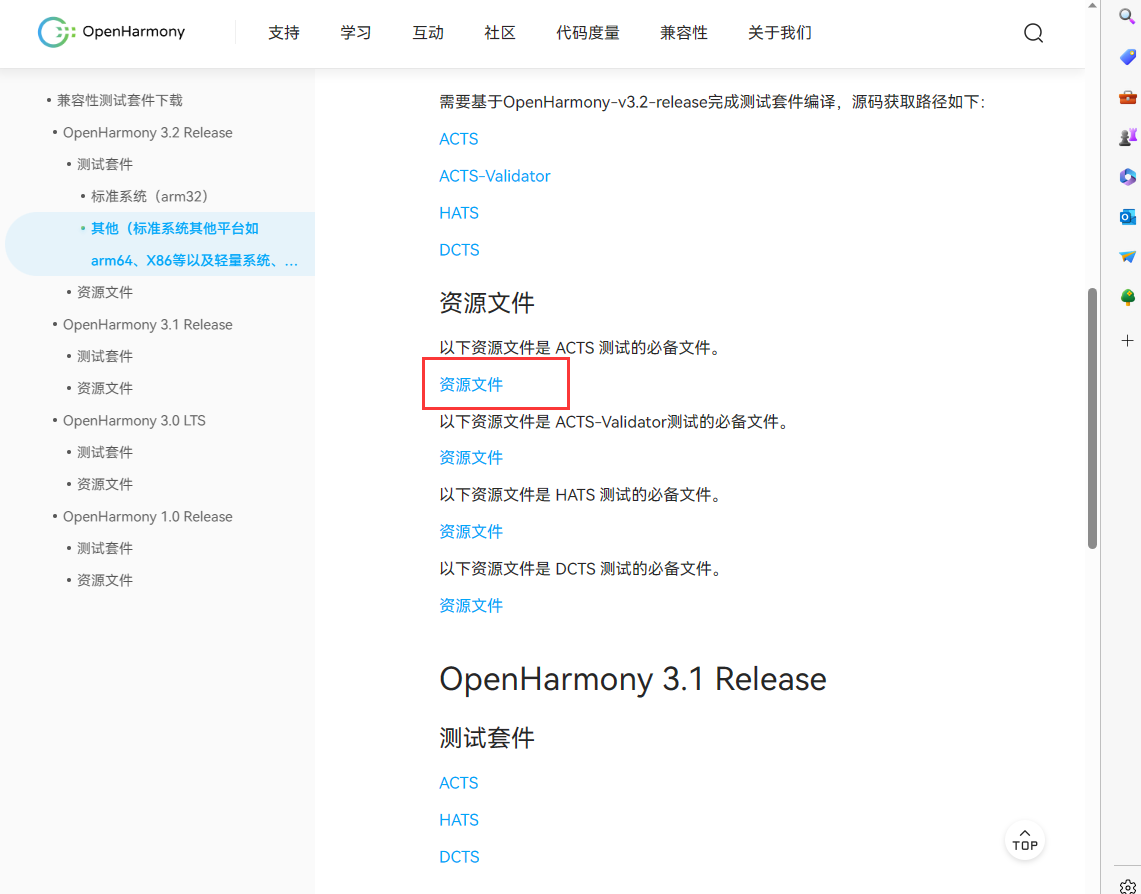Open 资源文件 link for ACTS-Validator测试
The height and width of the screenshot is (894, 1141).
click(471, 458)
